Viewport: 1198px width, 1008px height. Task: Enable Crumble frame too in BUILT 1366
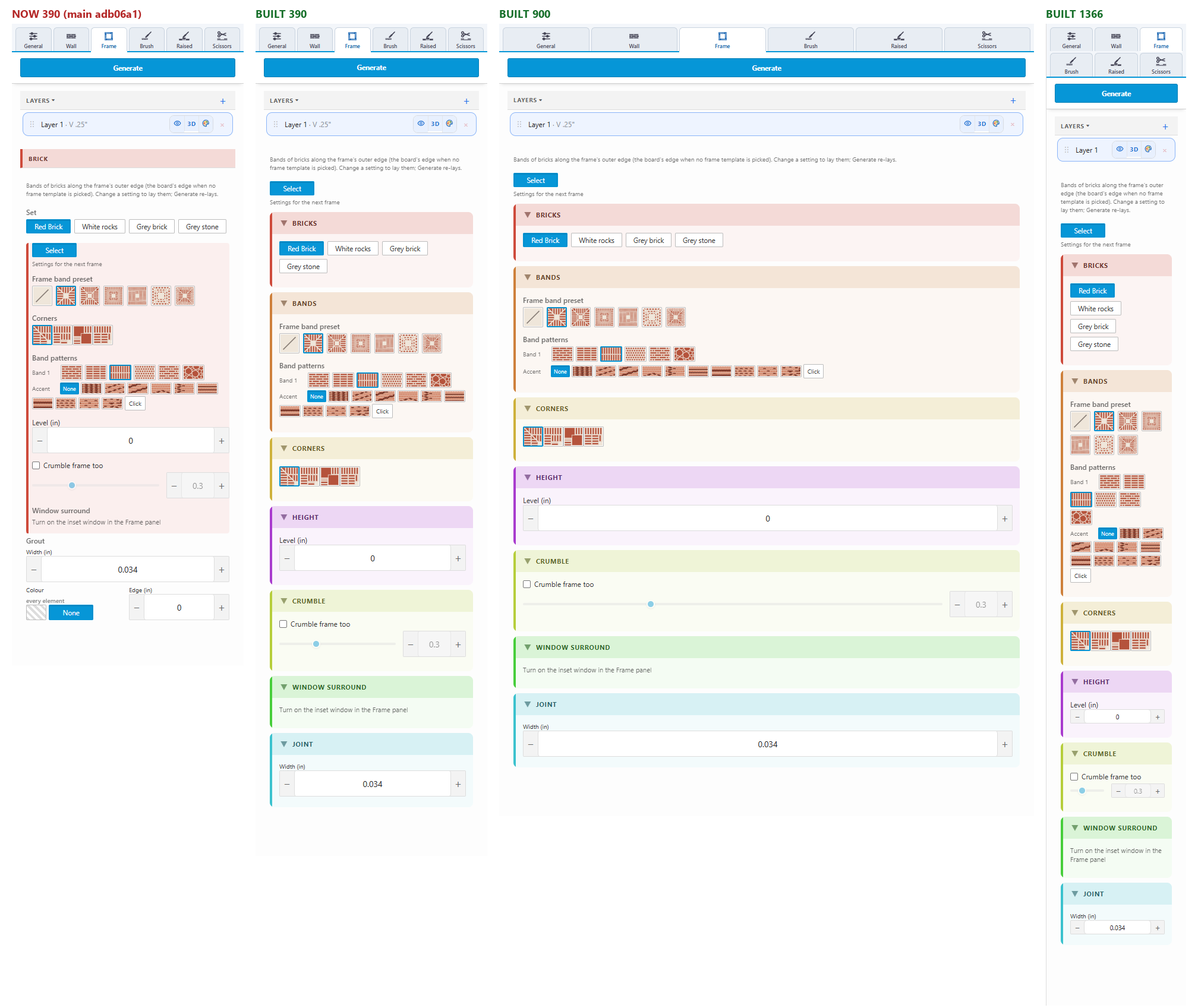click(1074, 776)
